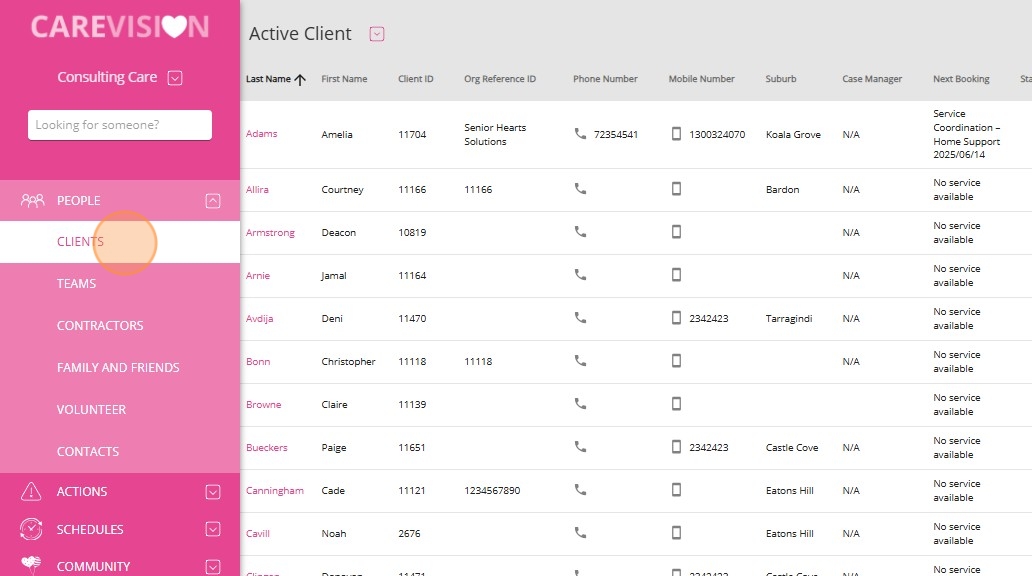Viewport: 1032px width, 576px height.
Task: Click the CareVision logo
Action: [x=120, y=26]
